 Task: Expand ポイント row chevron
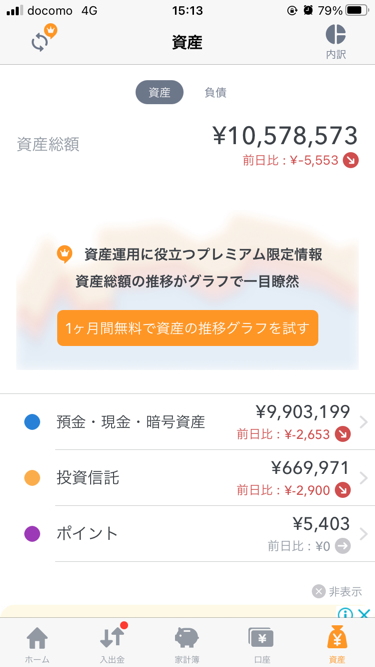click(364, 534)
